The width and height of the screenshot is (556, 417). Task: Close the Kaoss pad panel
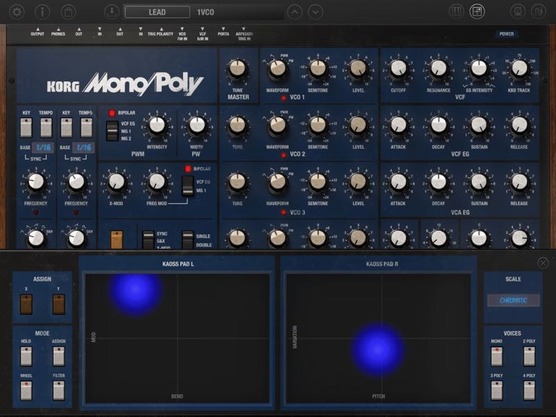543,263
